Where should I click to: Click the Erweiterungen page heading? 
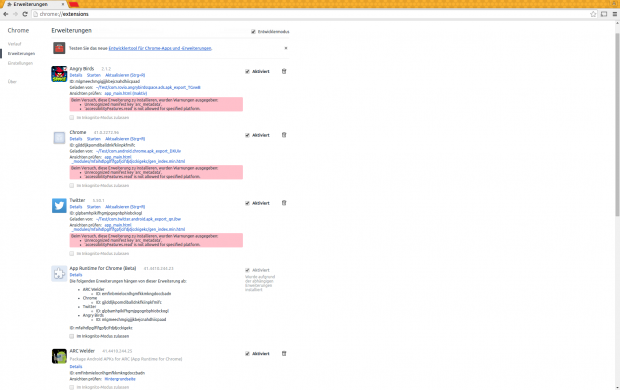click(x=72, y=30)
